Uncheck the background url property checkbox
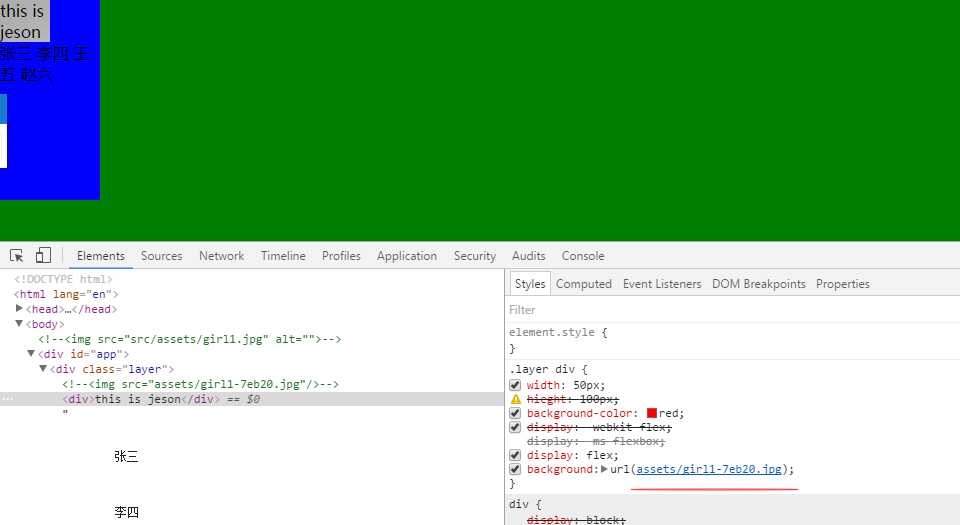Viewport: 960px width, 525px height. 515,469
